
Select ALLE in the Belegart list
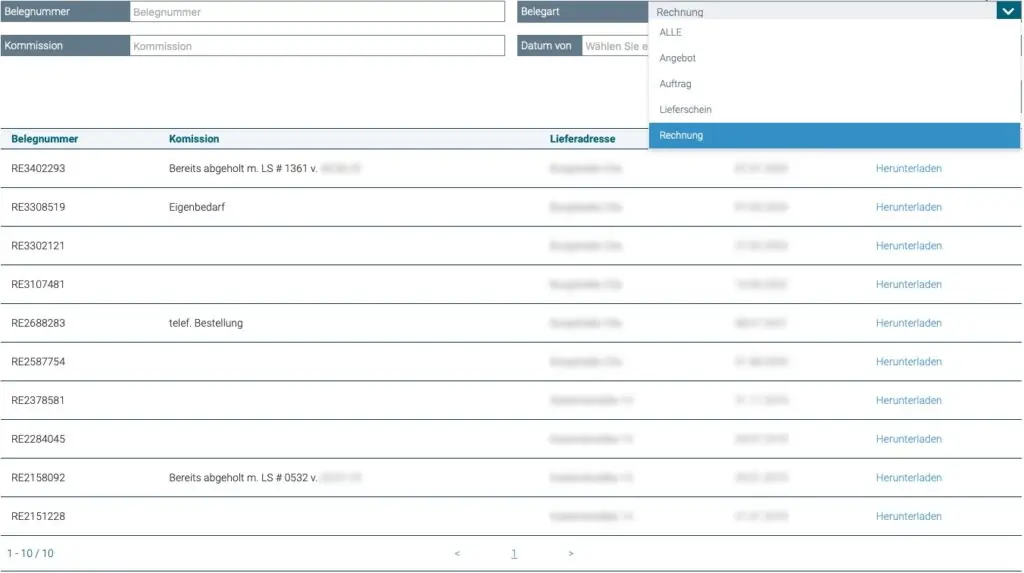click(670, 33)
